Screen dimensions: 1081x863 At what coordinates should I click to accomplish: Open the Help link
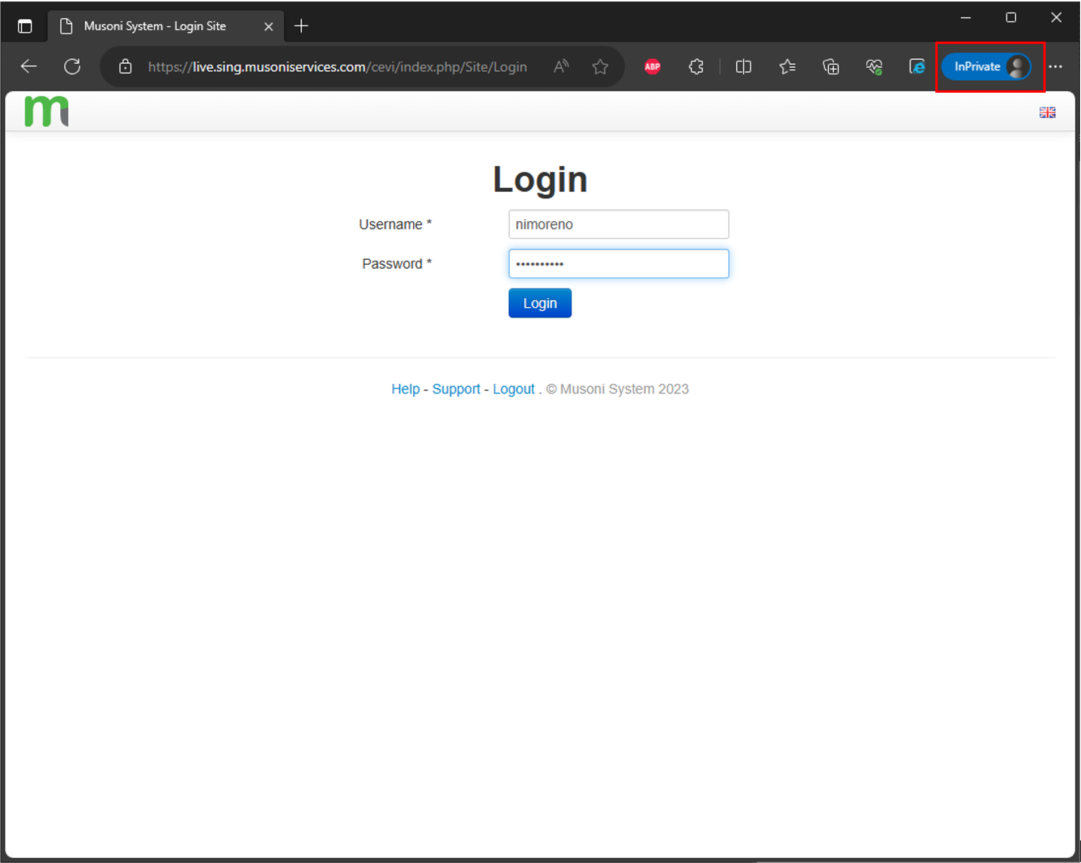click(x=405, y=389)
